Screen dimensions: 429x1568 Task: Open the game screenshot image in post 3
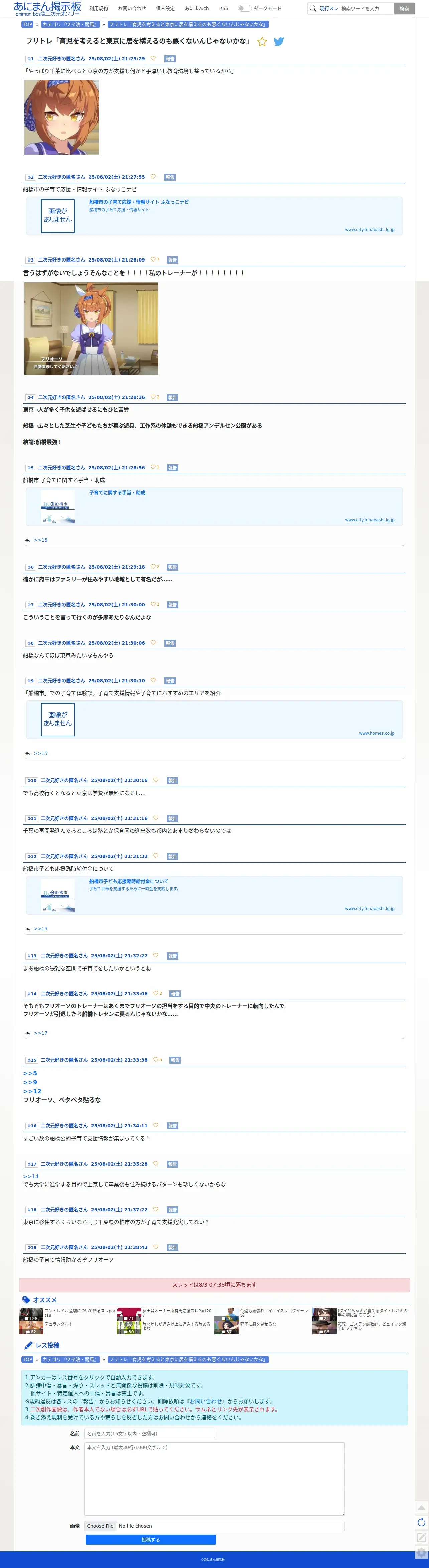pos(92,329)
